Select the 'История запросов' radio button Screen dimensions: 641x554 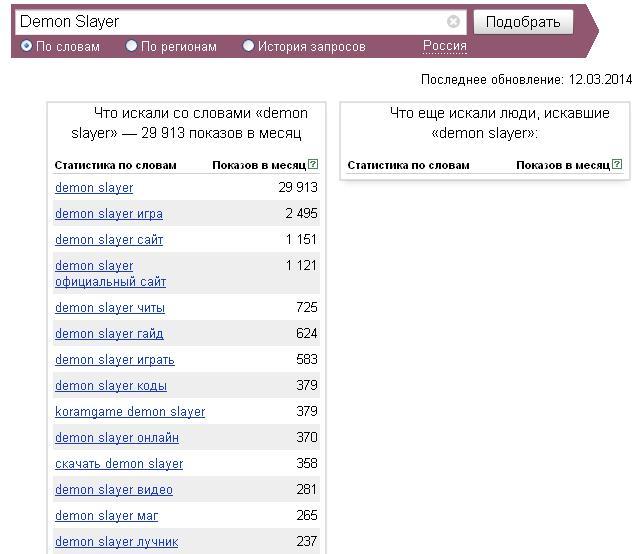248,45
